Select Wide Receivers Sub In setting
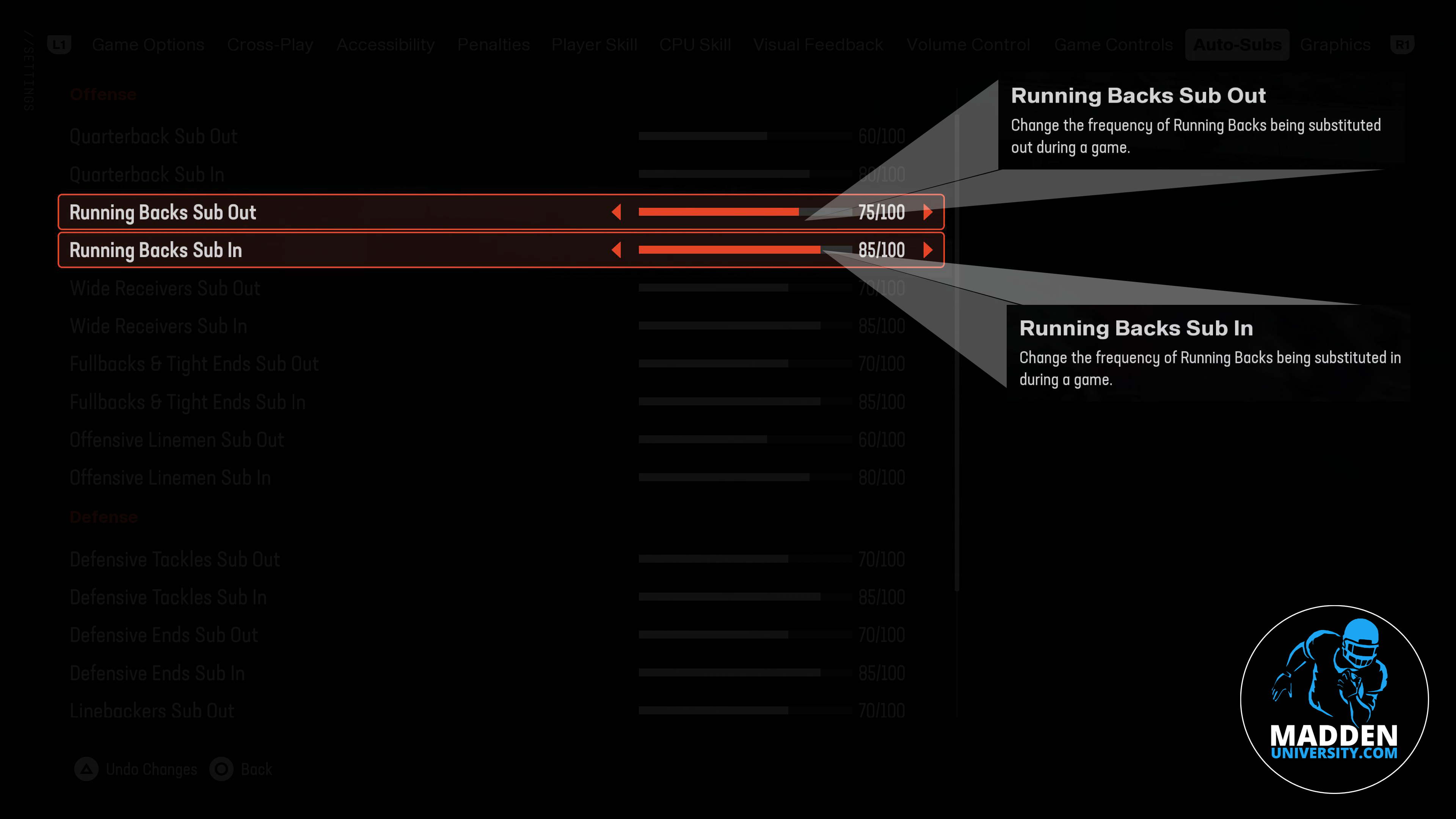The image size is (1456, 819). click(158, 326)
